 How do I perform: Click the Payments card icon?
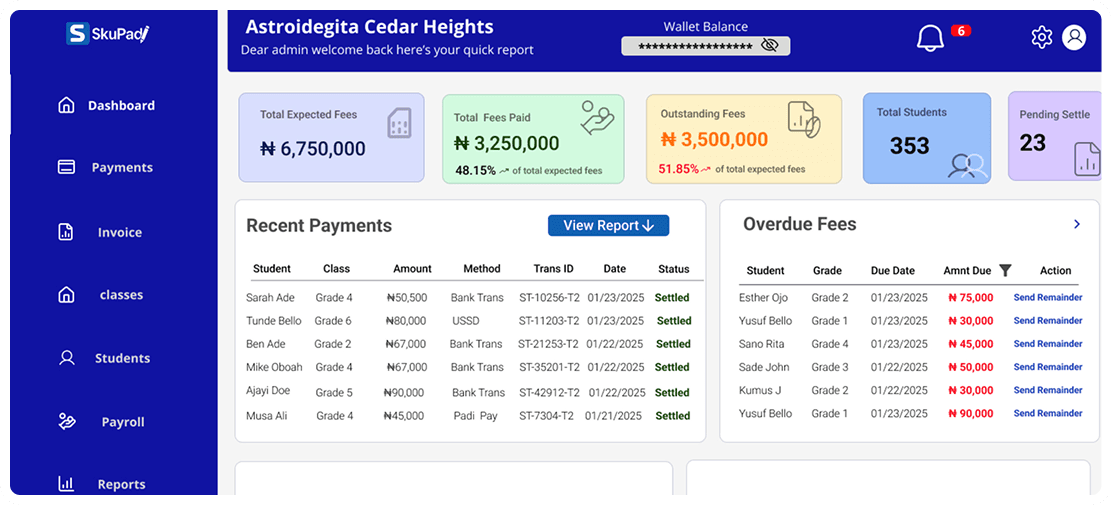[x=66, y=167]
